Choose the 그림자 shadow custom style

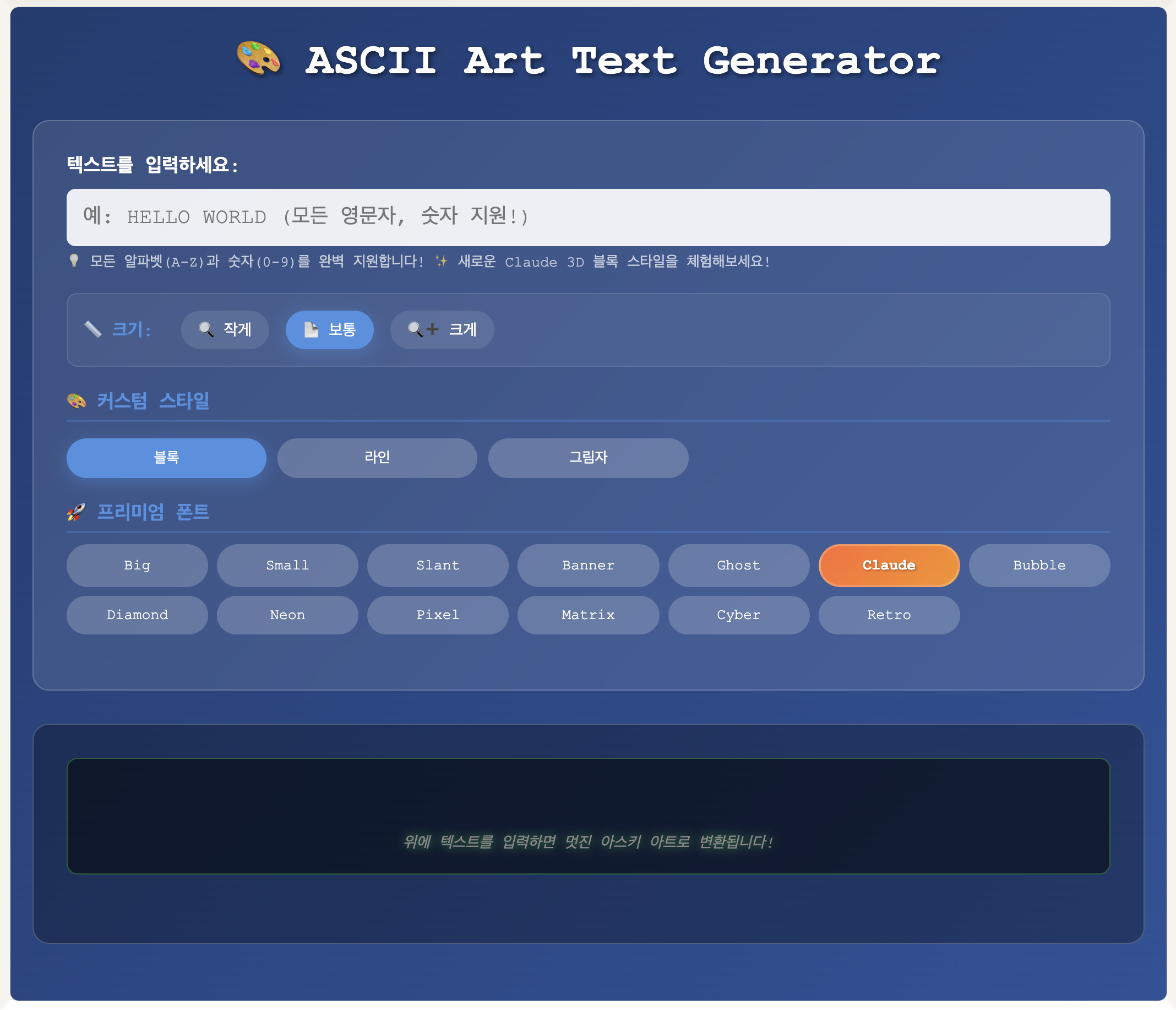(x=588, y=458)
